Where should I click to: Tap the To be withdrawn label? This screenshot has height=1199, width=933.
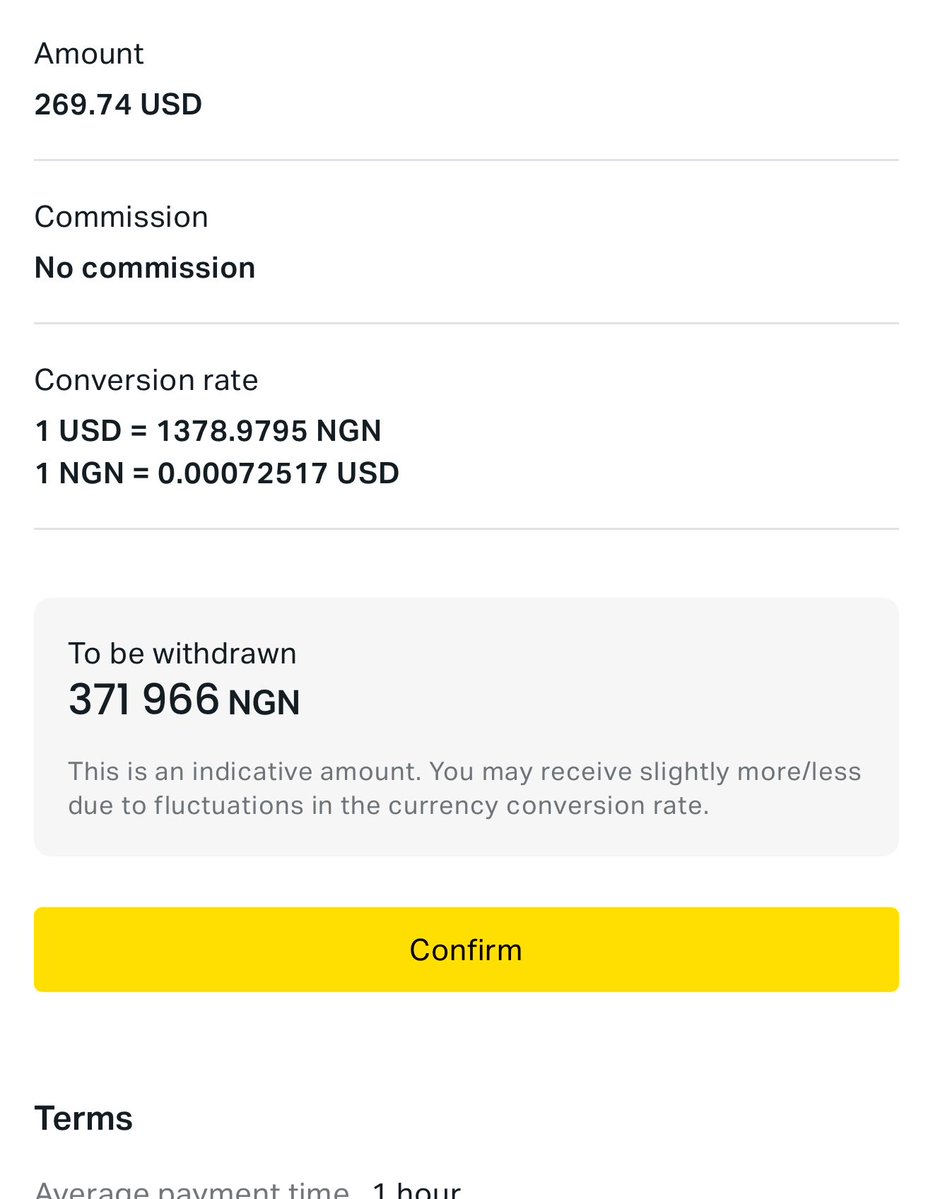[x=182, y=654]
